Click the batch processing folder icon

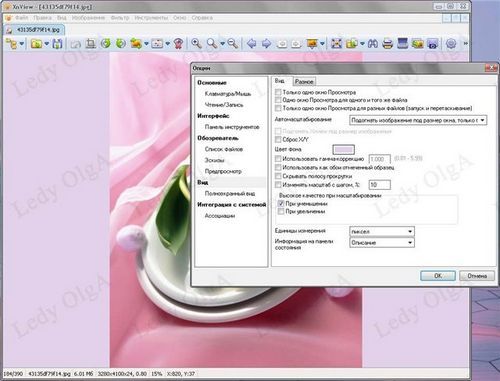pos(352,43)
